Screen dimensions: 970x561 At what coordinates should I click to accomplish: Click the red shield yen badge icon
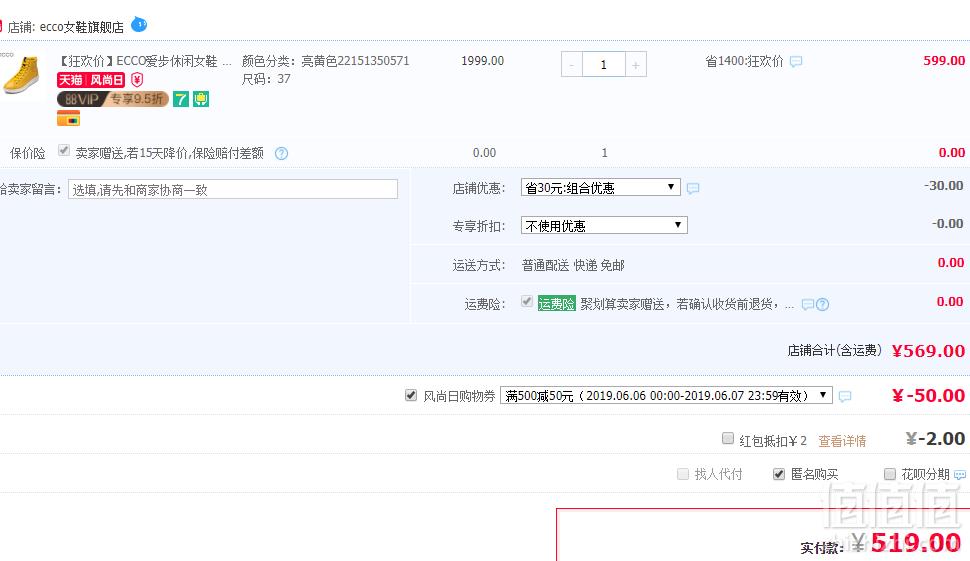tap(137, 80)
